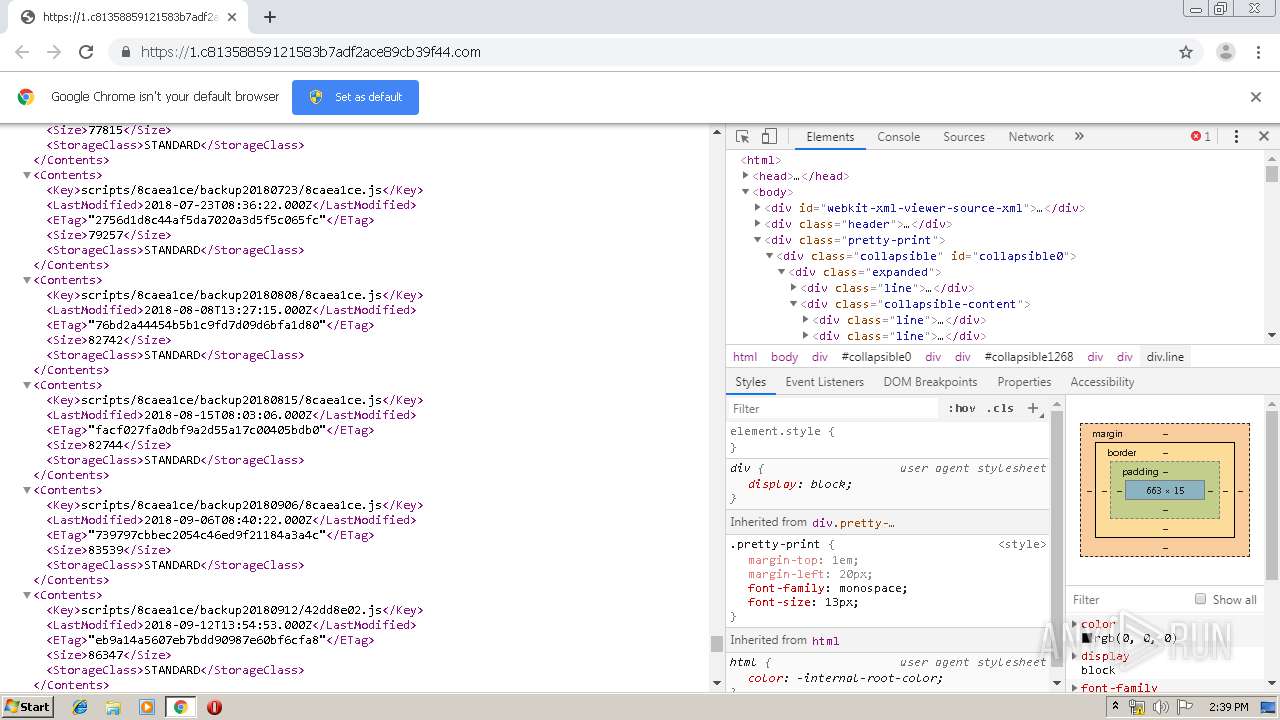This screenshot has height=720, width=1280.
Task: Switch to the Sources tab
Action: coord(964,137)
